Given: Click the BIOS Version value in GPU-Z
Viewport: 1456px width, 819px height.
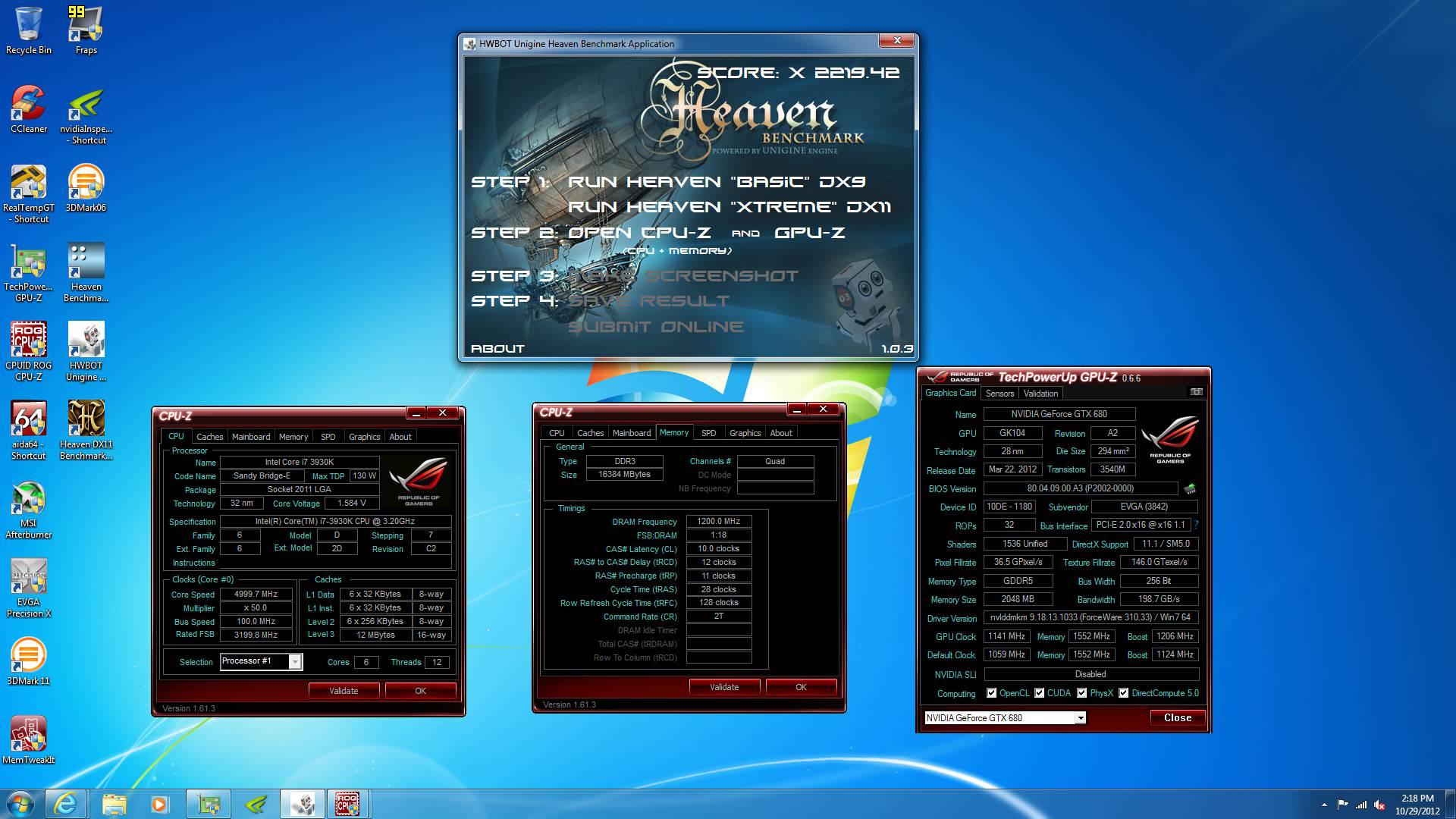Looking at the screenshot, I should point(1081,488).
